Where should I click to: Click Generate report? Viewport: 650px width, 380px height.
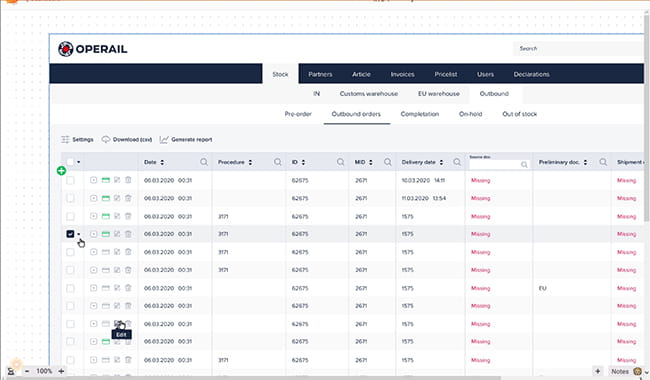coord(186,139)
